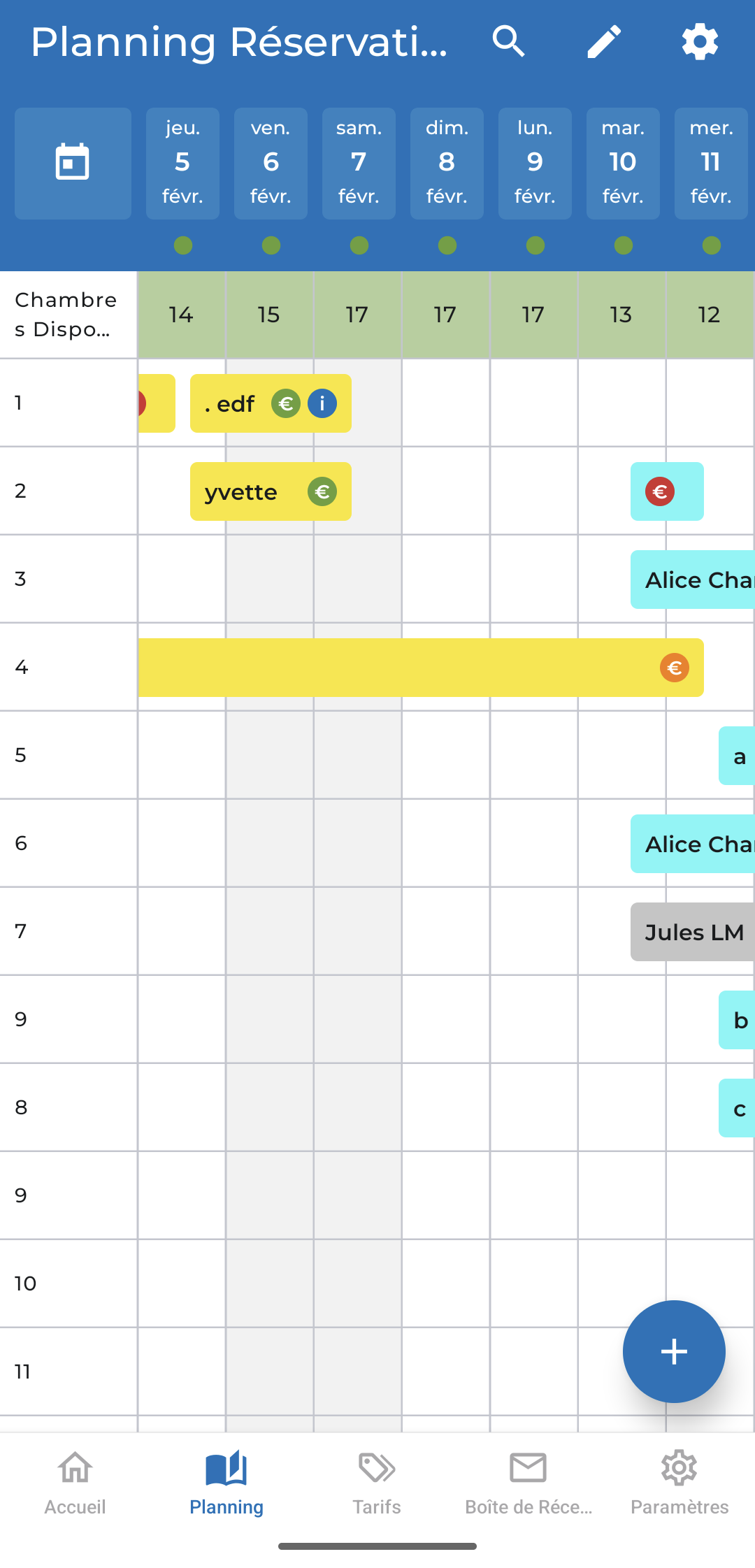Viewport: 755px width, 1568px height.
Task: Click green euro icon on yvette booking
Action: point(322,491)
